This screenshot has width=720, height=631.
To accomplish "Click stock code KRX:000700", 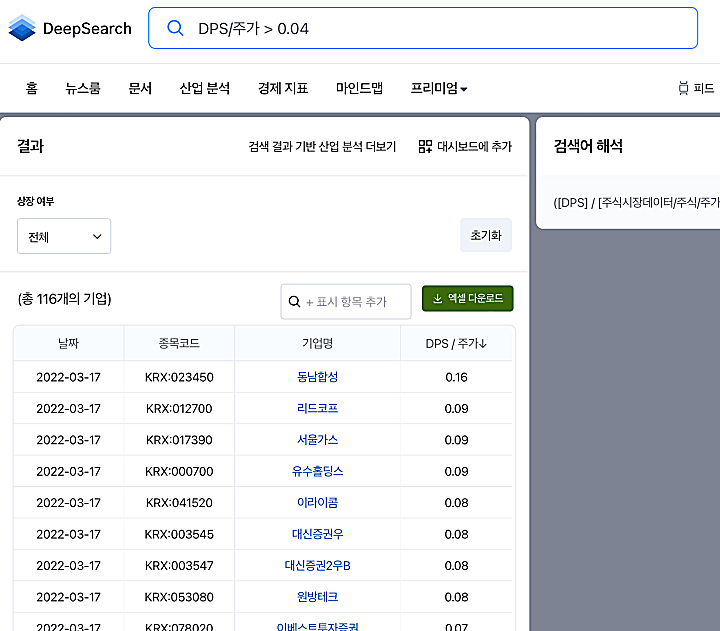I will pos(179,472).
